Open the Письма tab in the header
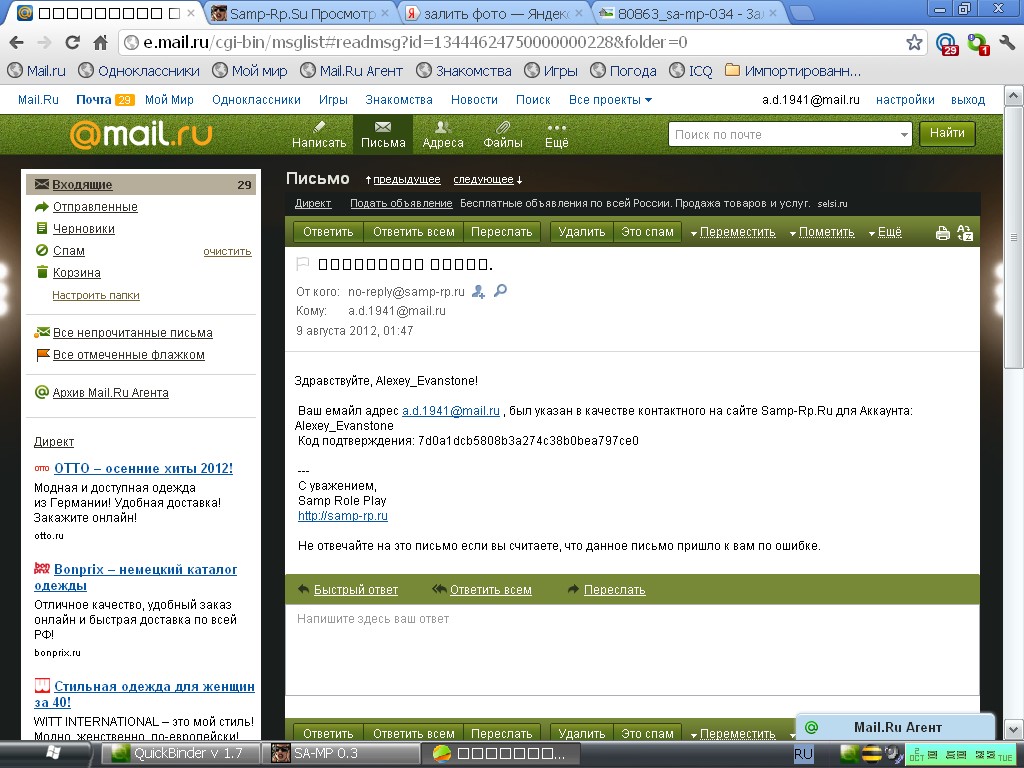The width and height of the screenshot is (1024, 768). [383, 135]
